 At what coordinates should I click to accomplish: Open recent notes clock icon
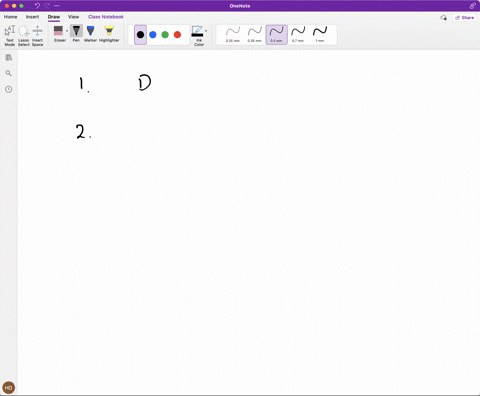coord(9,89)
